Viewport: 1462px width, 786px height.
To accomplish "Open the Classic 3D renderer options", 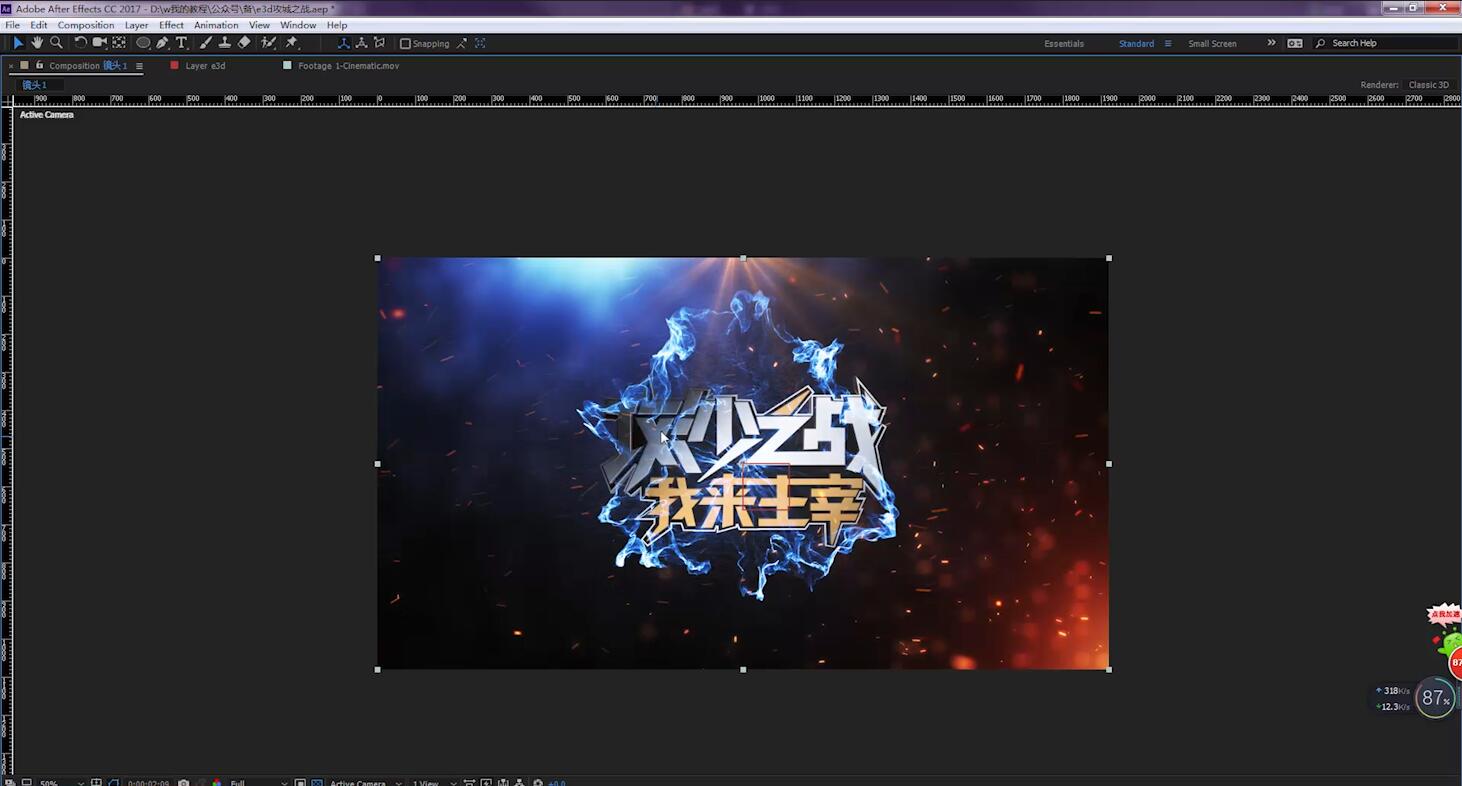I will tap(1429, 85).
